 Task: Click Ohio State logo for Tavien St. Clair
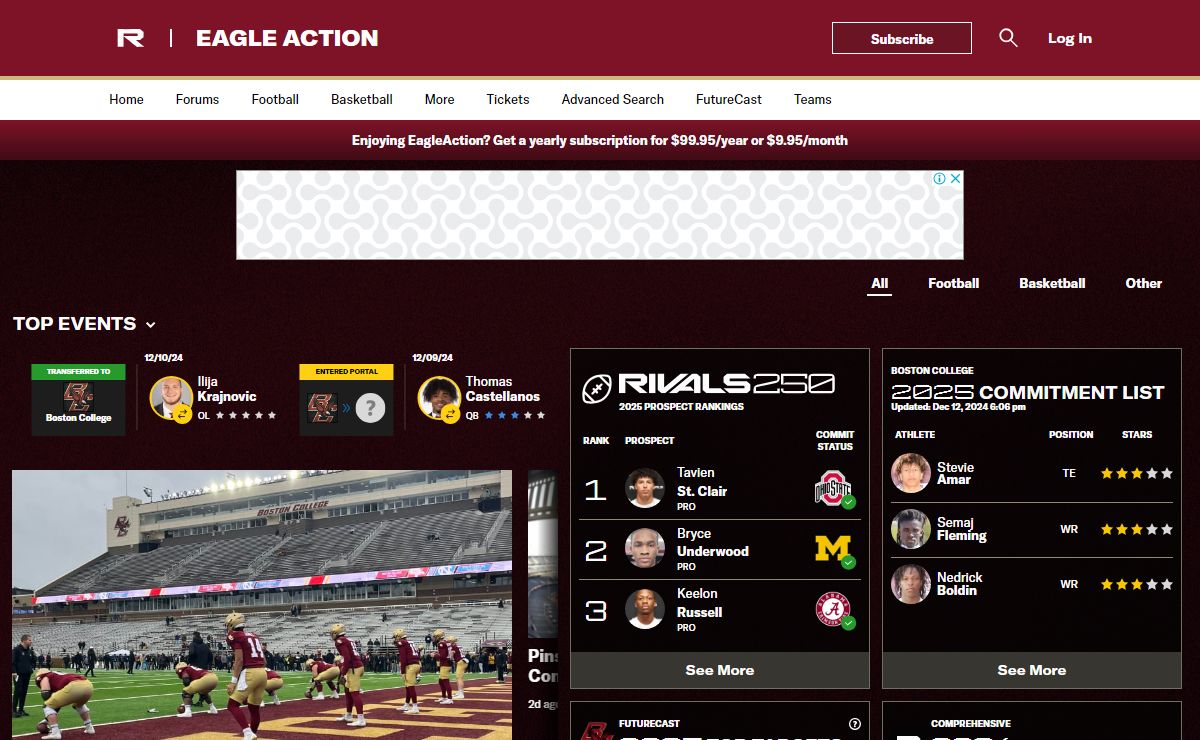[x=833, y=489]
